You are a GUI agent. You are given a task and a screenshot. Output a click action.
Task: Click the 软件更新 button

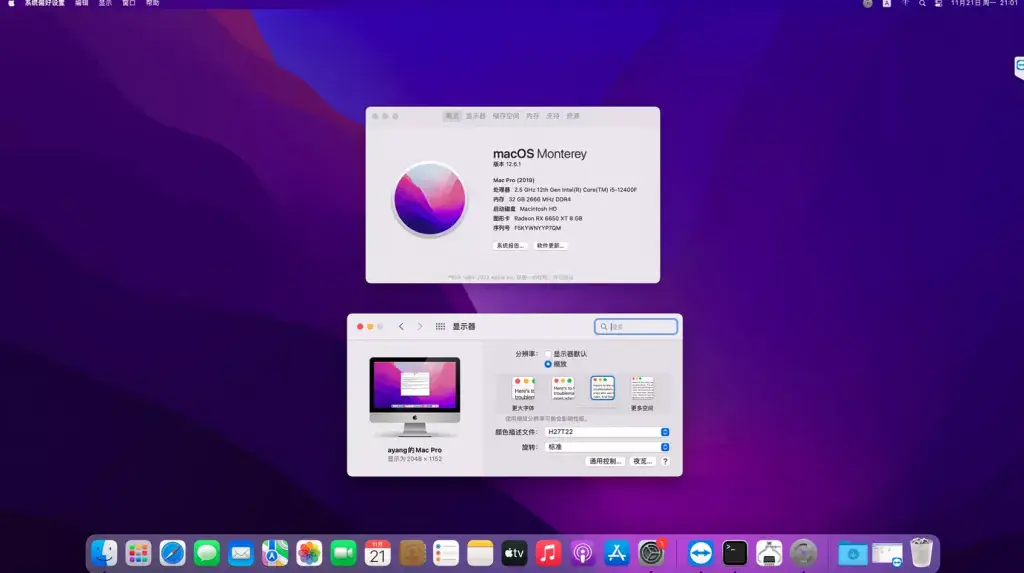coord(550,246)
